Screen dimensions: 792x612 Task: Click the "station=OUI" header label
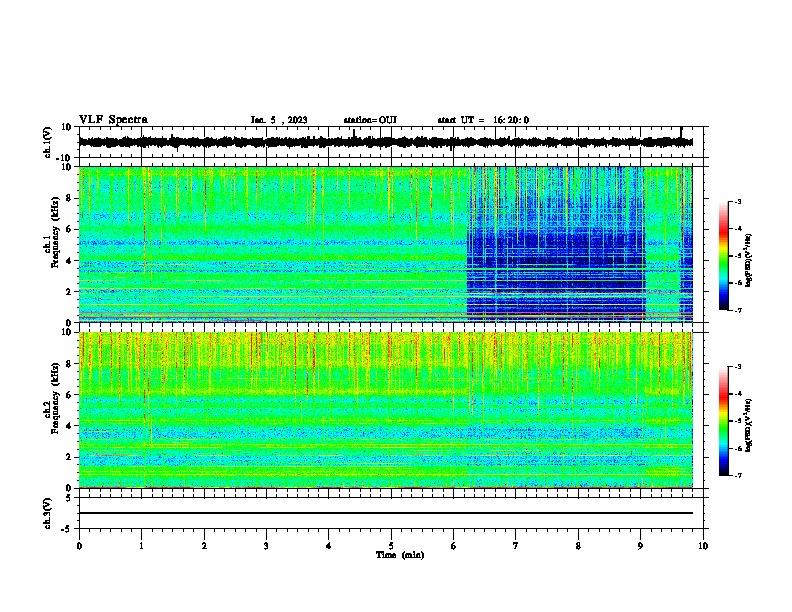point(370,120)
